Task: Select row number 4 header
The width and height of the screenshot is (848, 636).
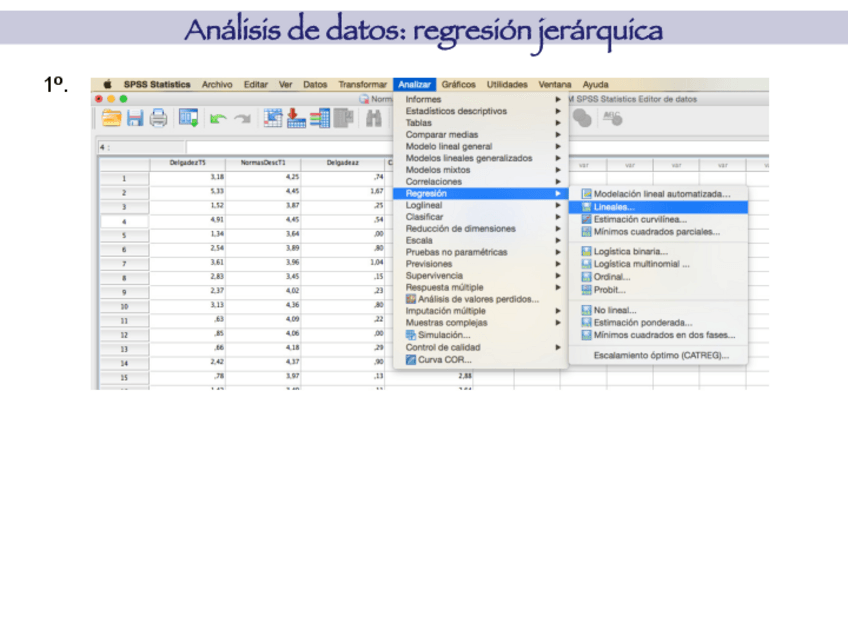Action: click(123, 221)
